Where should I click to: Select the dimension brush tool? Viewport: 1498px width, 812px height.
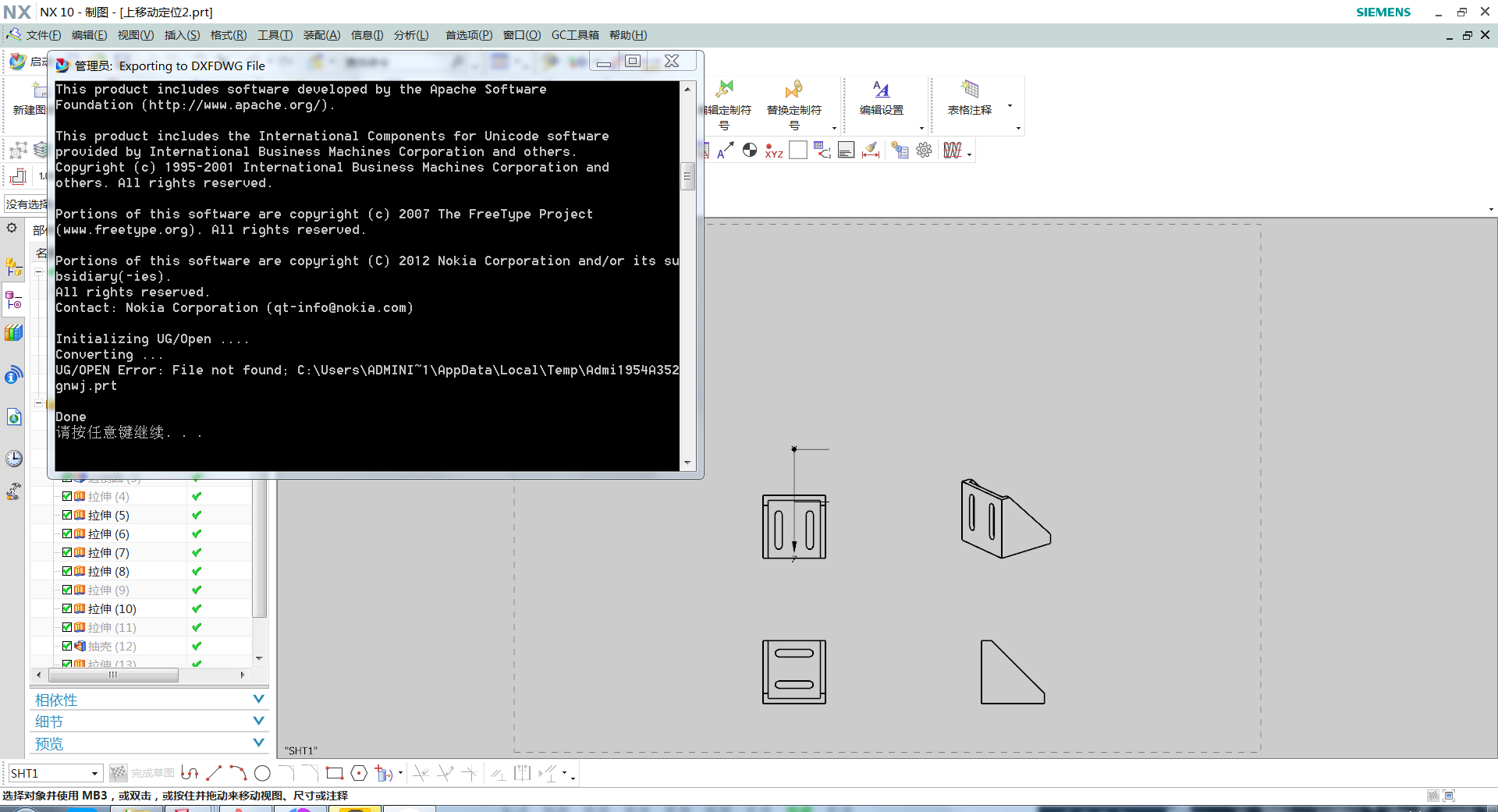871,150
